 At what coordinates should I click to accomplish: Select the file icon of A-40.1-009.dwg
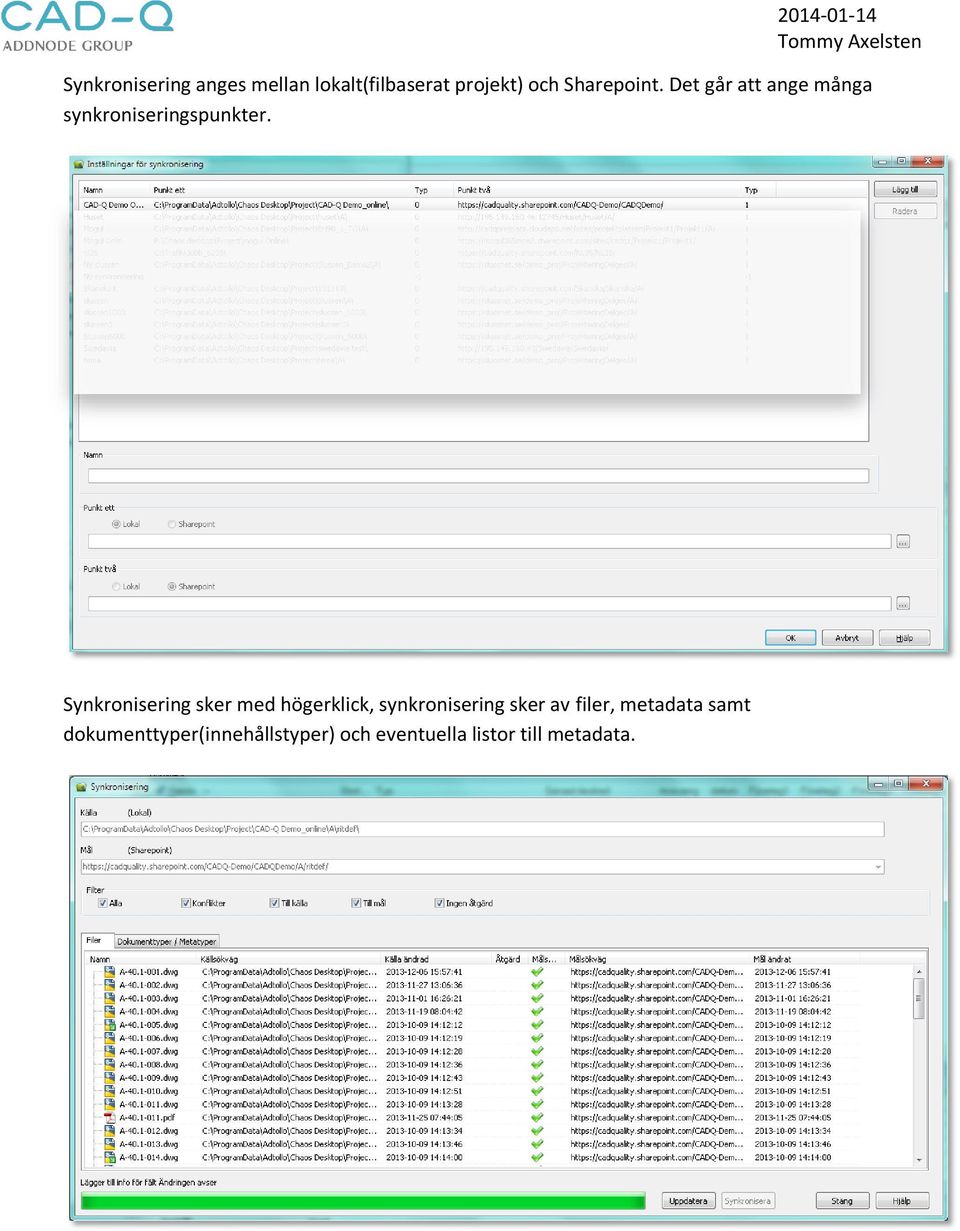[109, 1077]
